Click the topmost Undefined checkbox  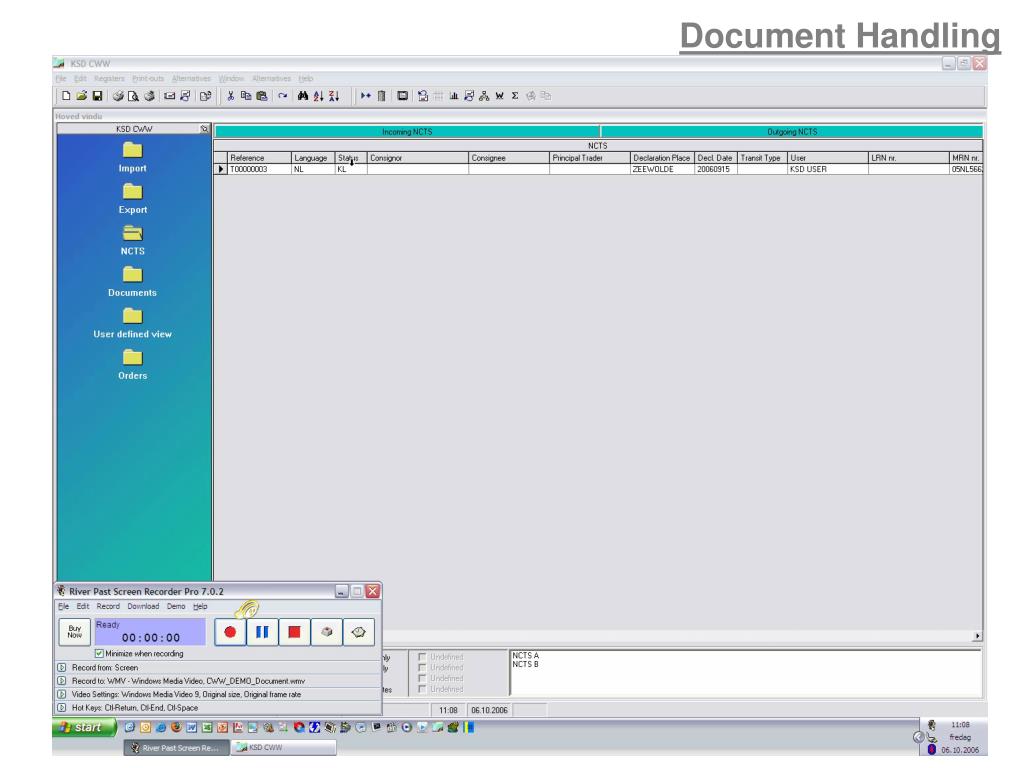click(422, 657)
